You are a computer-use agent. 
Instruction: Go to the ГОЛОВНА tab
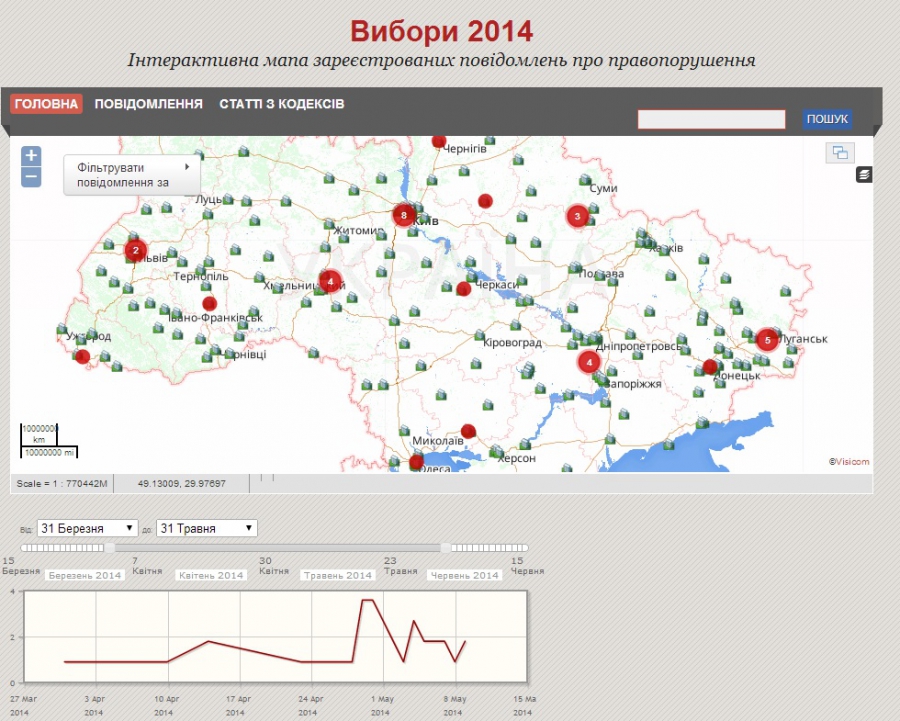point(46,104)
